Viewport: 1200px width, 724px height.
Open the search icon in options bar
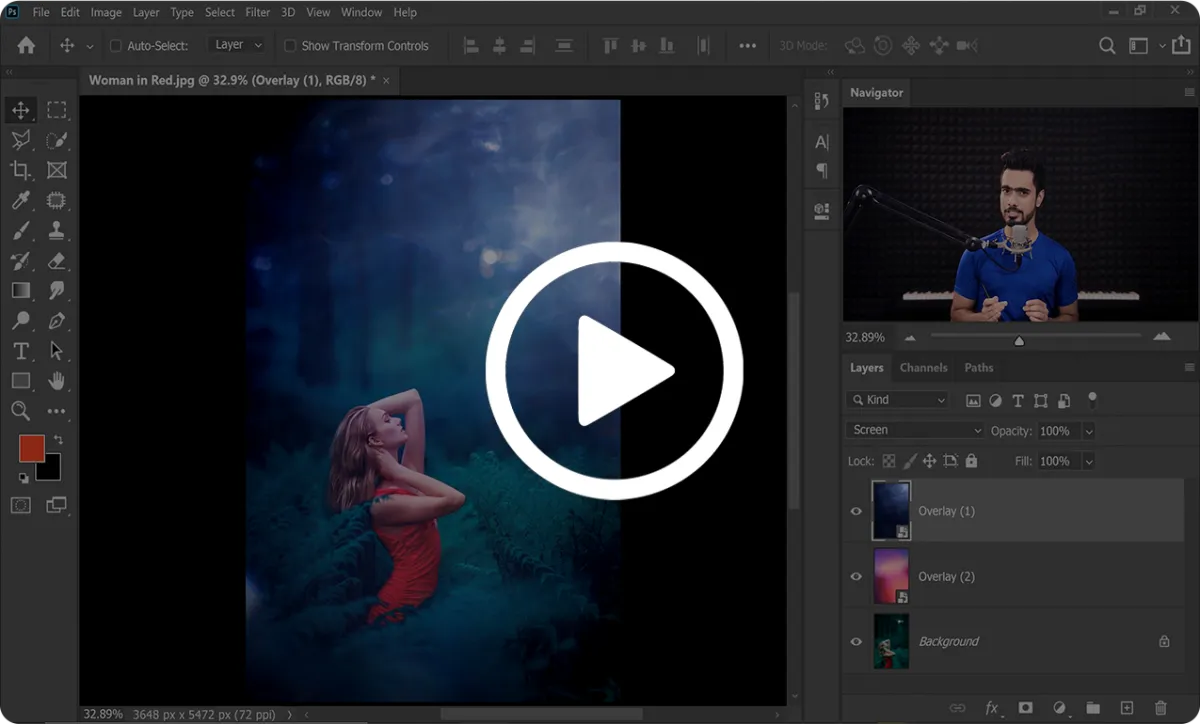coord(1107,46)
